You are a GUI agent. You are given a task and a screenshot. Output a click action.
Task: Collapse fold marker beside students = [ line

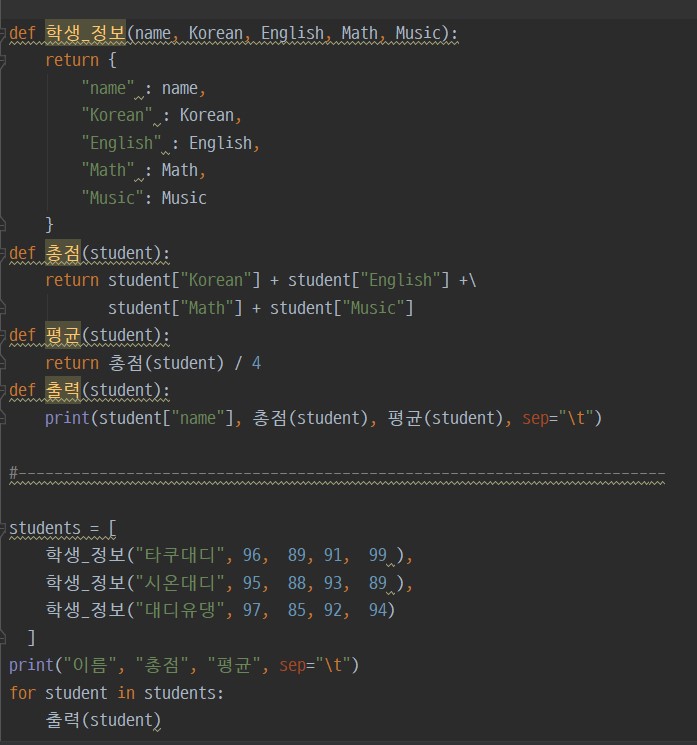2,528
